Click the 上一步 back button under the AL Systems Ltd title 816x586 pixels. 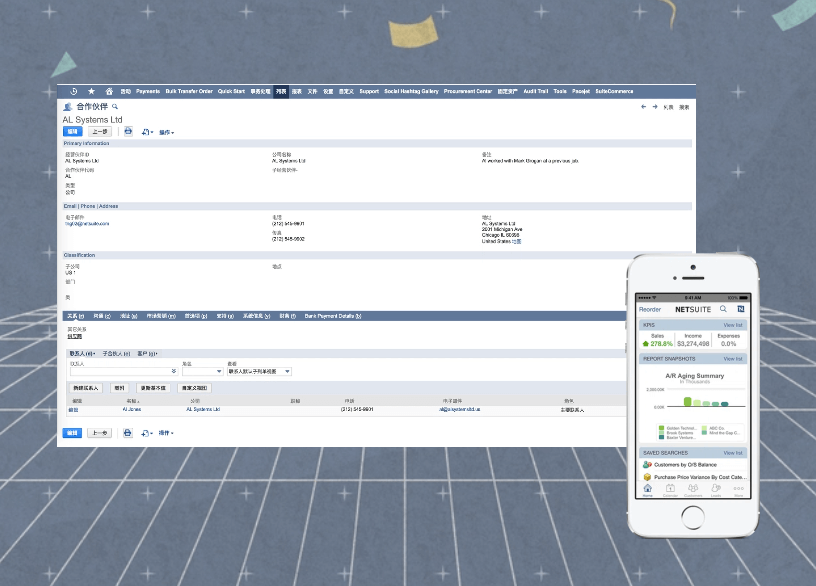(x=99, y=132)
